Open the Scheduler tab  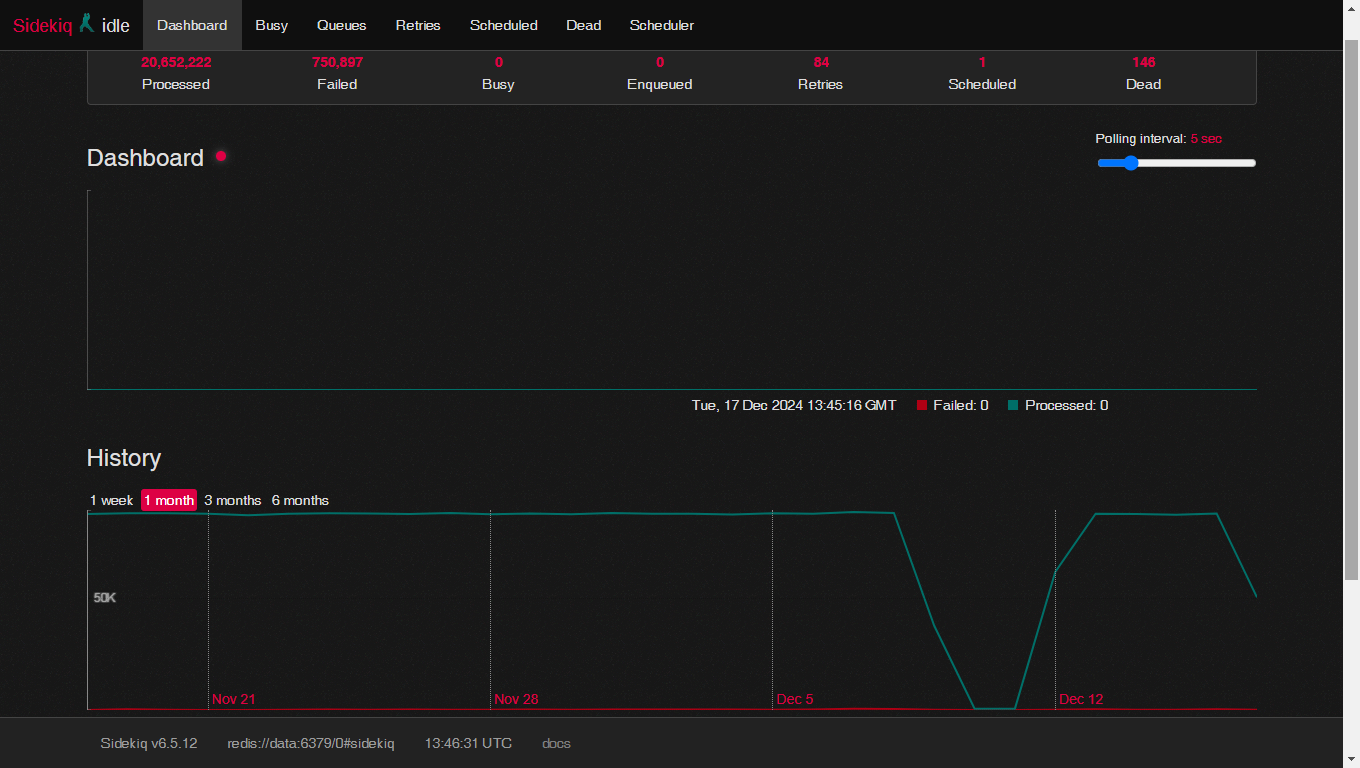tap(662, 25)
